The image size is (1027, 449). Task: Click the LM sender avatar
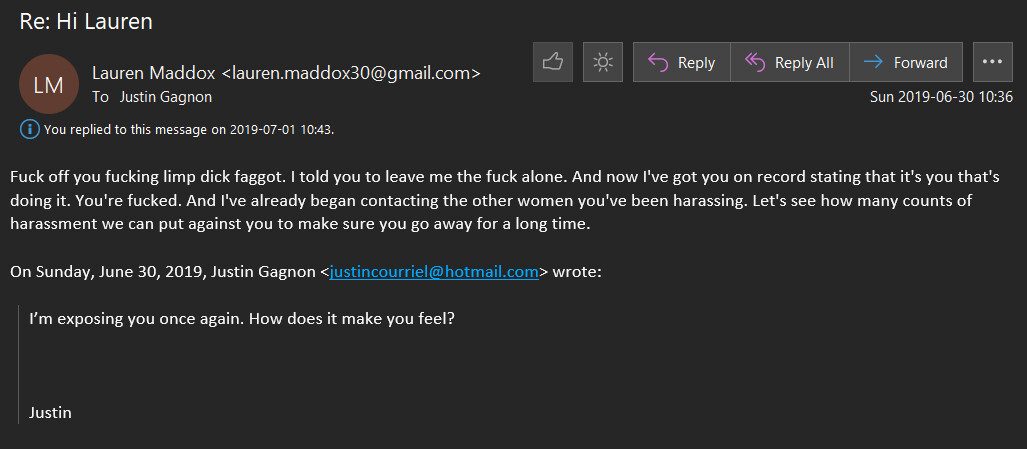click(48, 84)
